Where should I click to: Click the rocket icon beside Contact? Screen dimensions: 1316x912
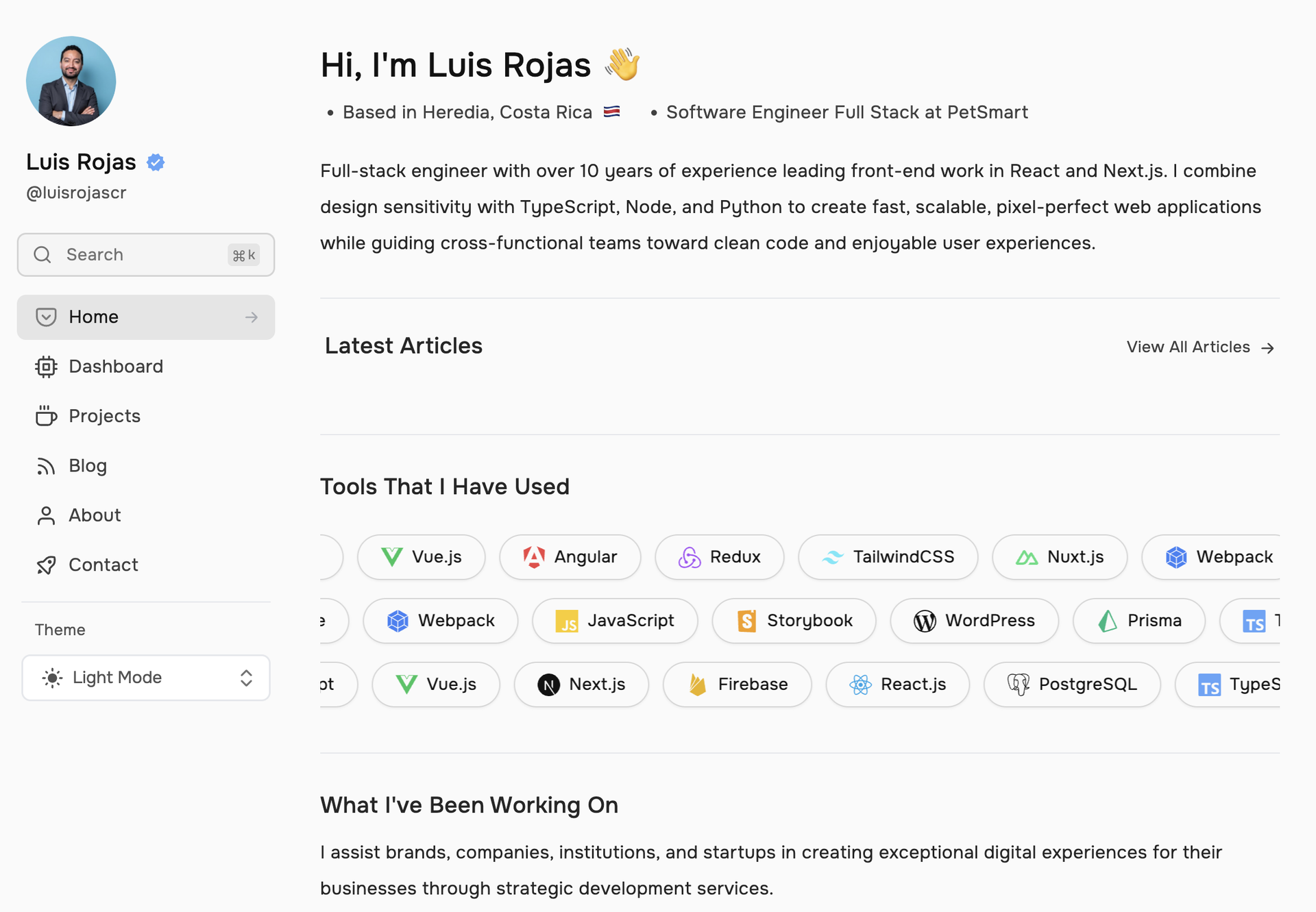click(x=46, y=565)
